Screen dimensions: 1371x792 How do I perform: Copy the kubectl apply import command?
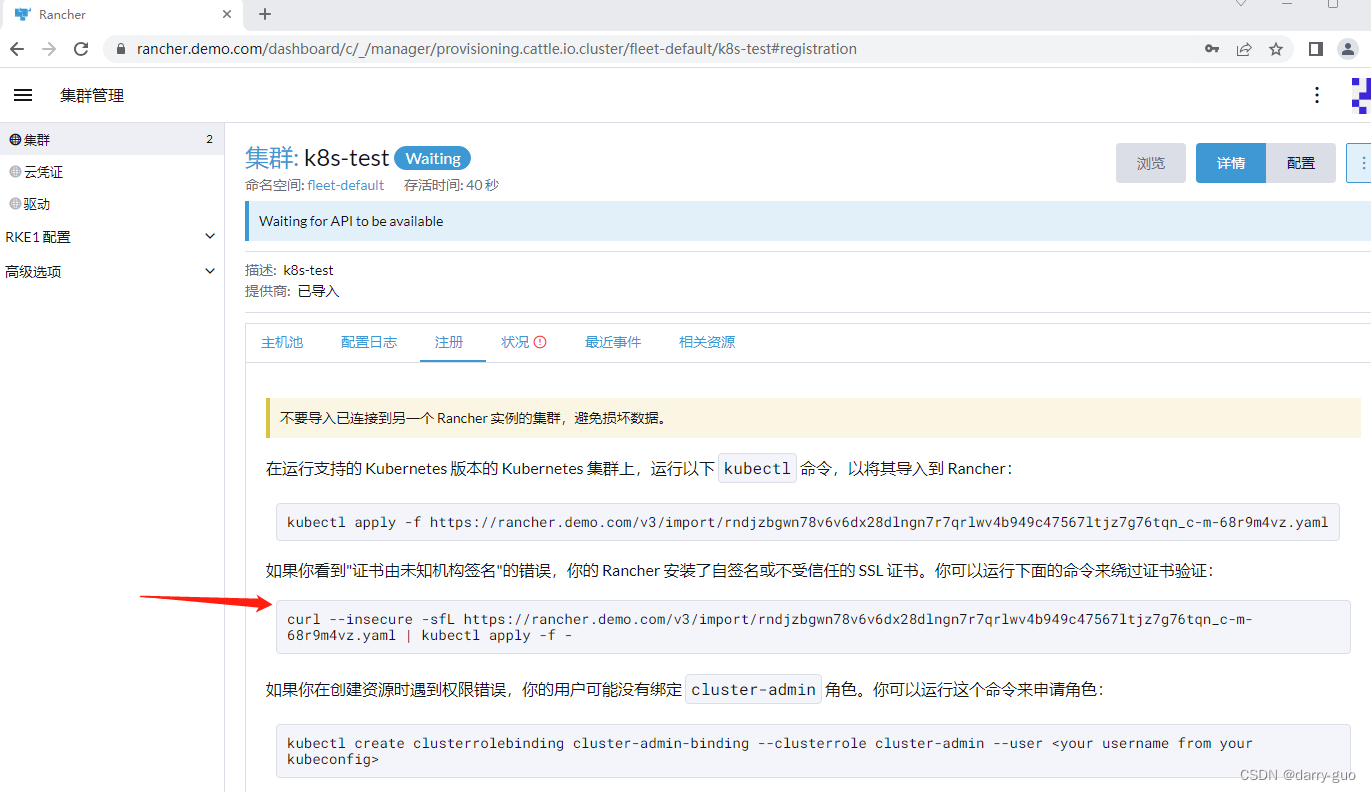(807, 522)
